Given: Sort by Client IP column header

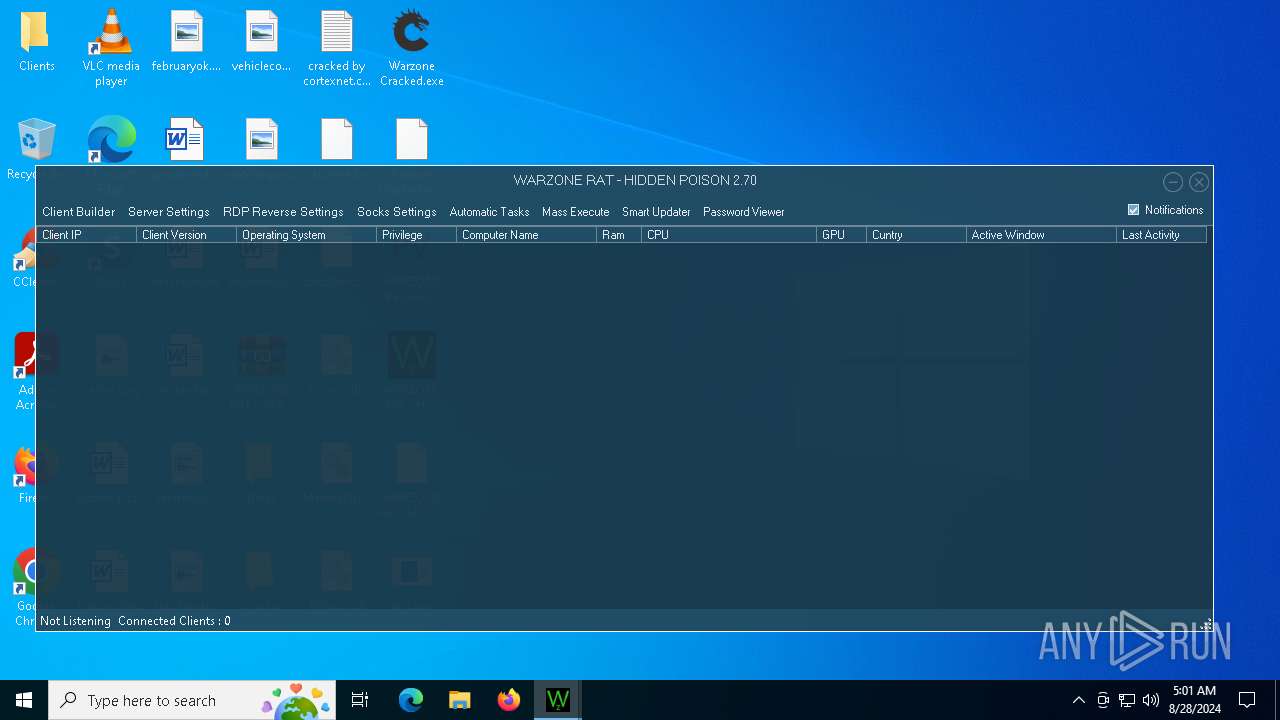Looking at the screenshot, I should 86,235.
